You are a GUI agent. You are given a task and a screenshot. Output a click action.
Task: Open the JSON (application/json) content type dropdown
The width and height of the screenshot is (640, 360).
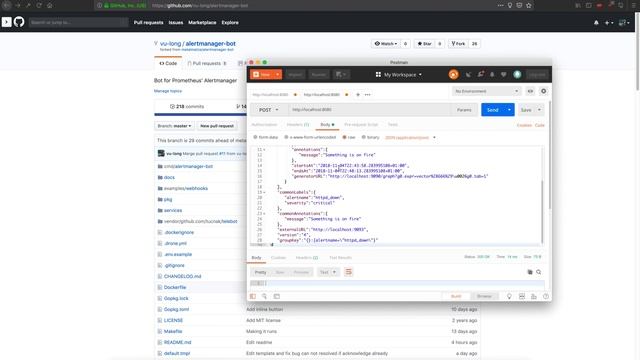(411, 138)
